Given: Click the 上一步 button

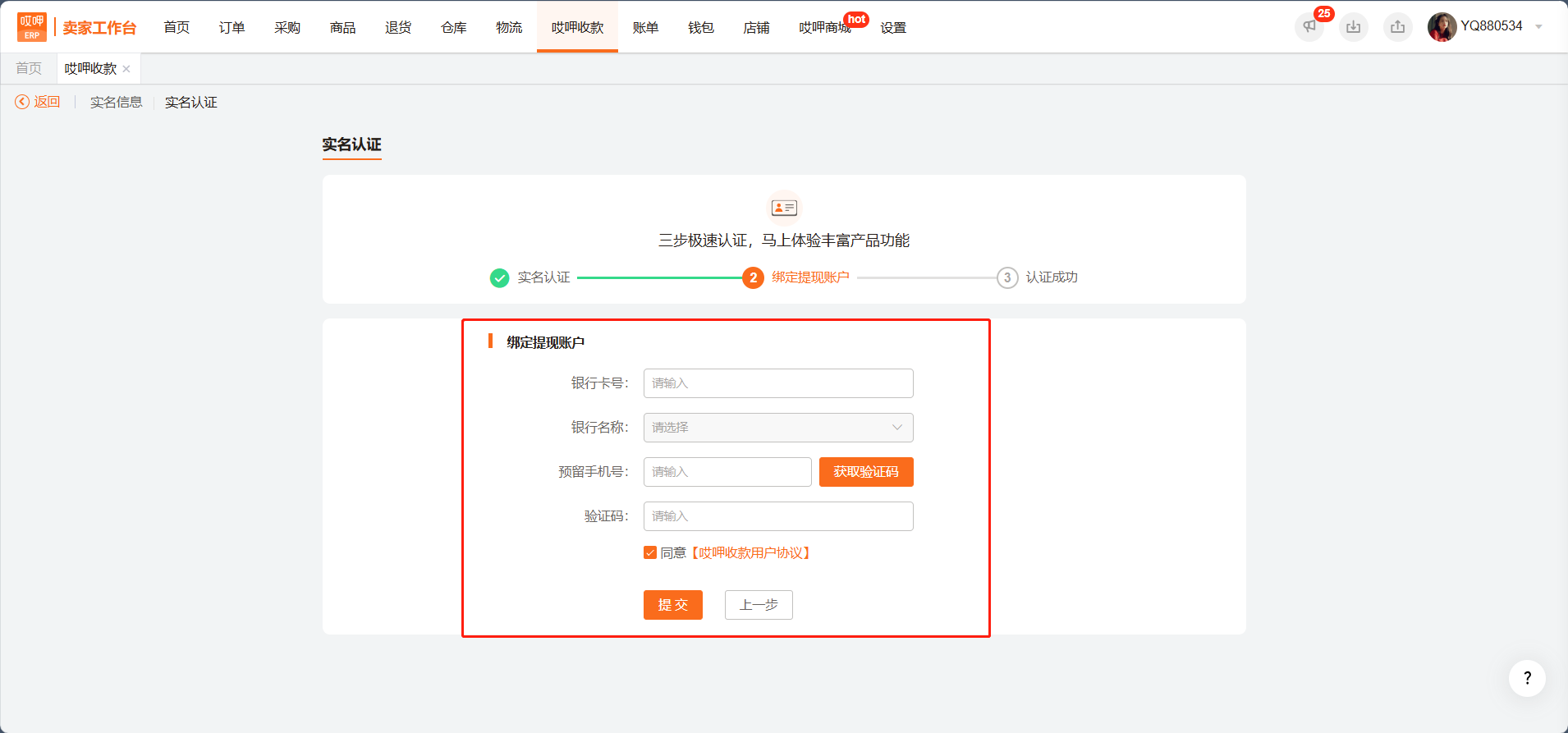Looking at the screenshot, I should (x=759, y=605).
